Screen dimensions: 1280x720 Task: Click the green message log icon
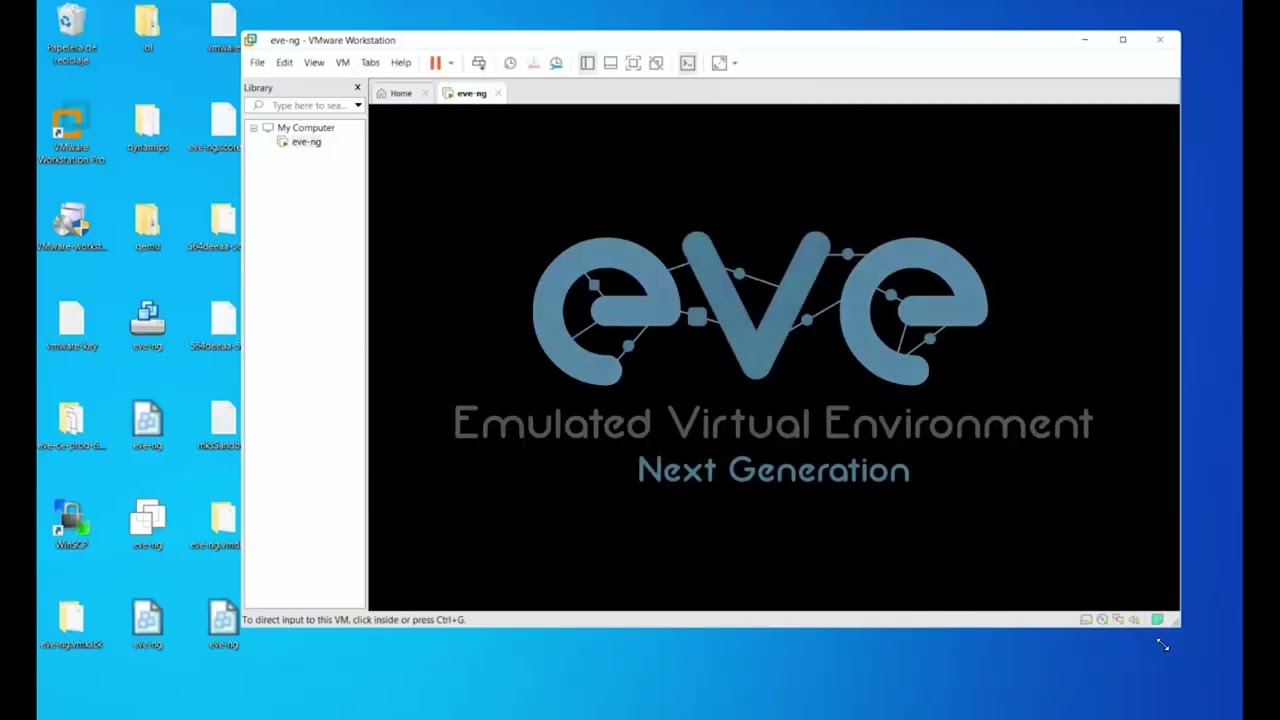click(x=1157, y=620)
